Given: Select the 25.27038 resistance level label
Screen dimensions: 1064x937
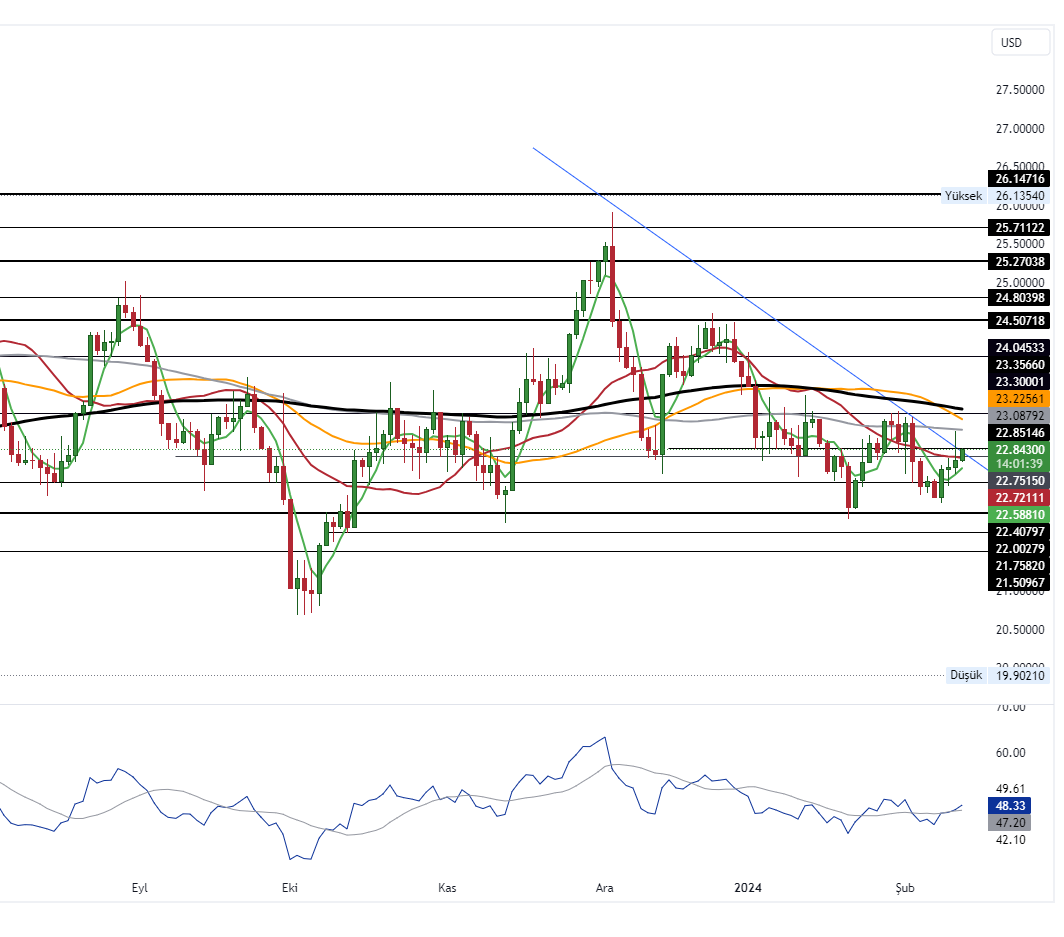Looking at the screenshot, I should click(1019, 261).
